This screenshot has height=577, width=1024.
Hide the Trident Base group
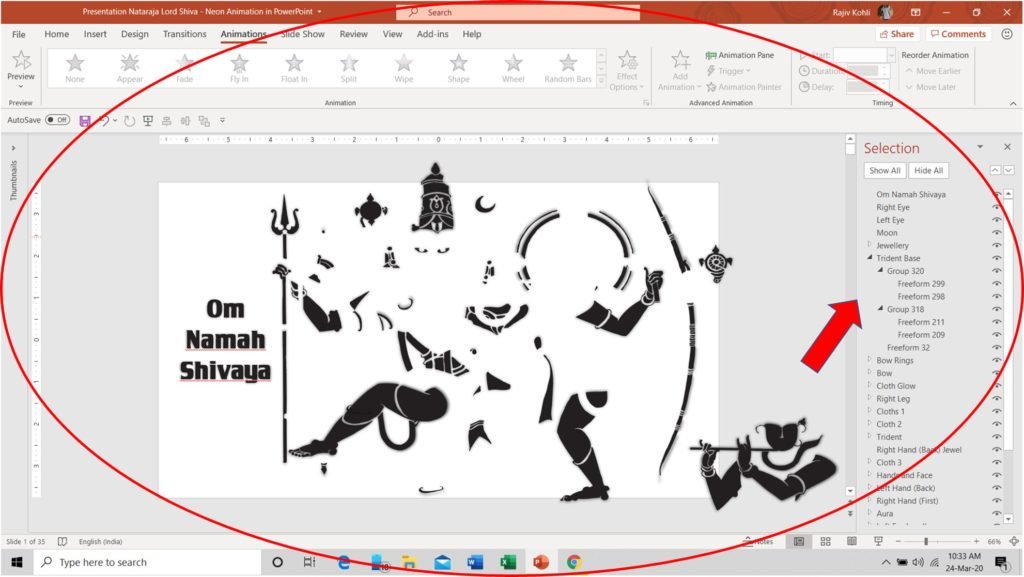pyautogui.click(x=997, y=258)
